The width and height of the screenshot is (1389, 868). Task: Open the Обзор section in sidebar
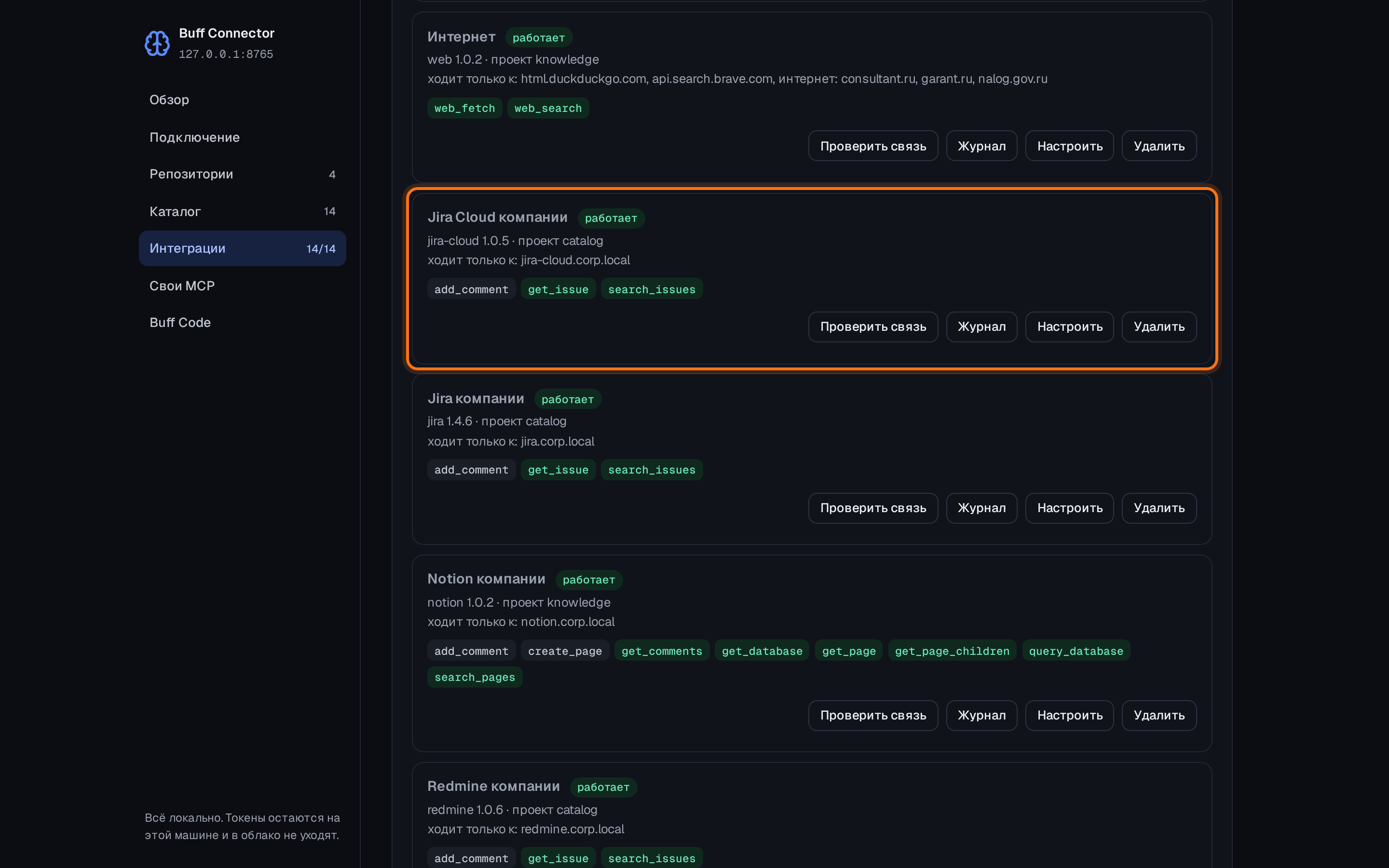(242, 100)
